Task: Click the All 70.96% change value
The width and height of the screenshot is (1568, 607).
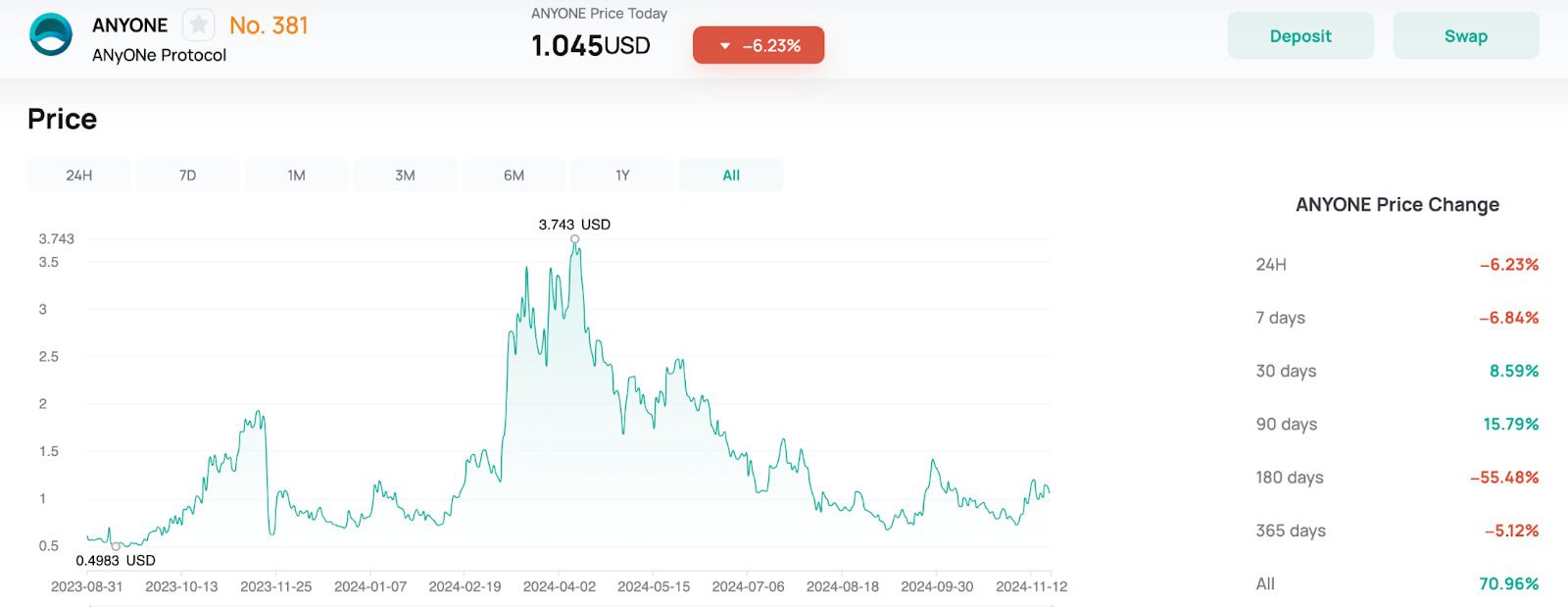Action: [x=1508, y=583]
